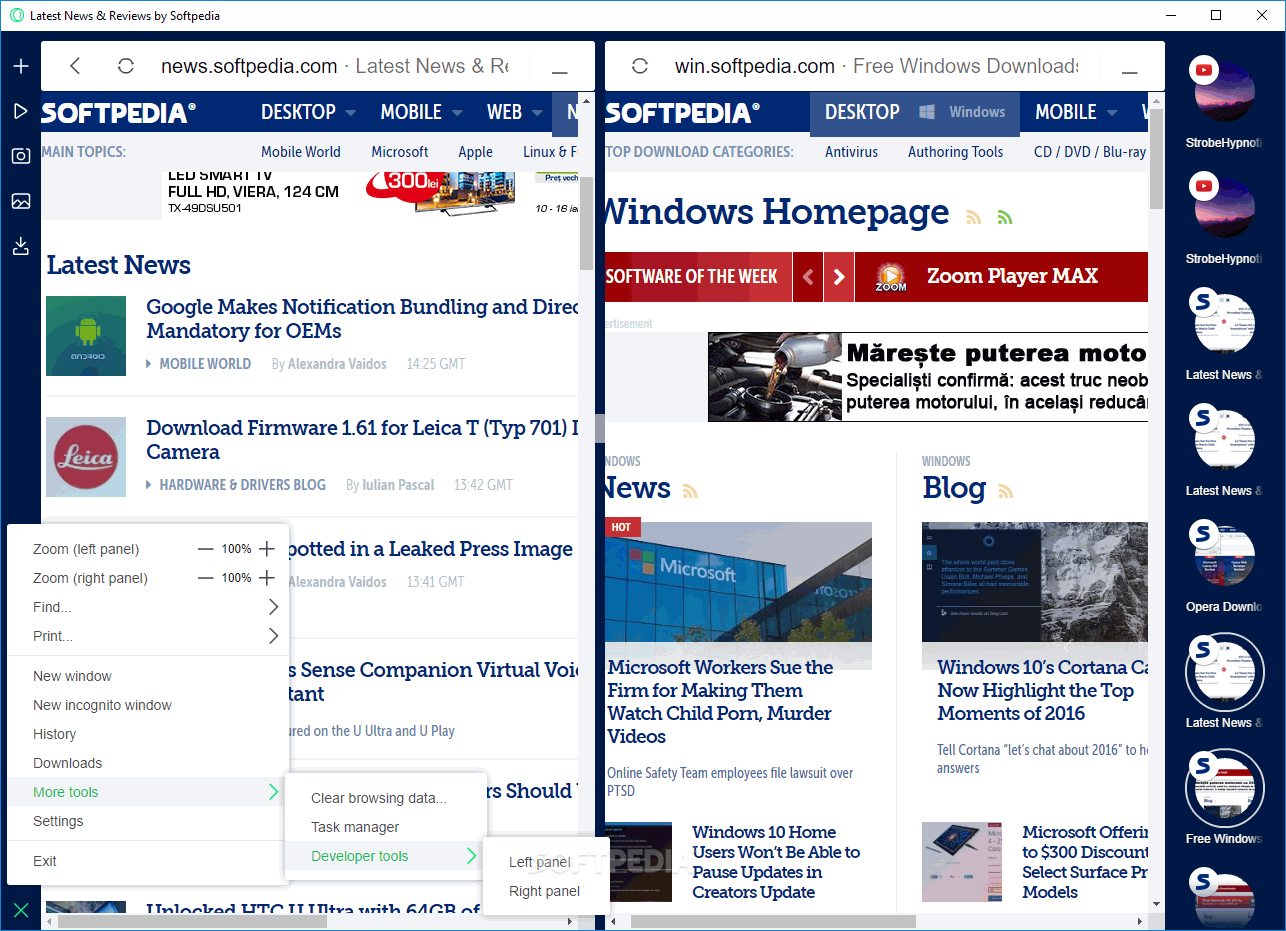Image resolution: width=1286 pixels, height=931 pixels.
Task: Open the Antivirus download category
Action: point(852,152)
